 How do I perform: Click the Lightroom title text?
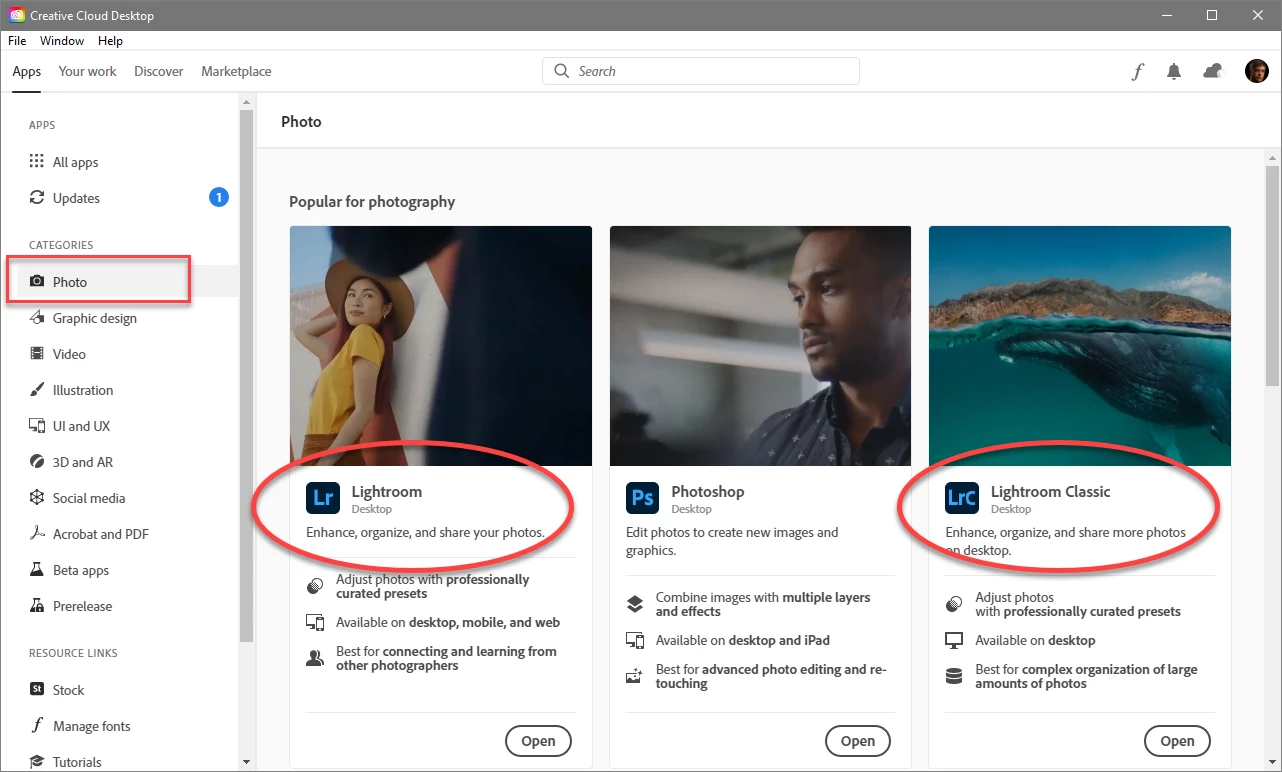click(x=387, y=491)
